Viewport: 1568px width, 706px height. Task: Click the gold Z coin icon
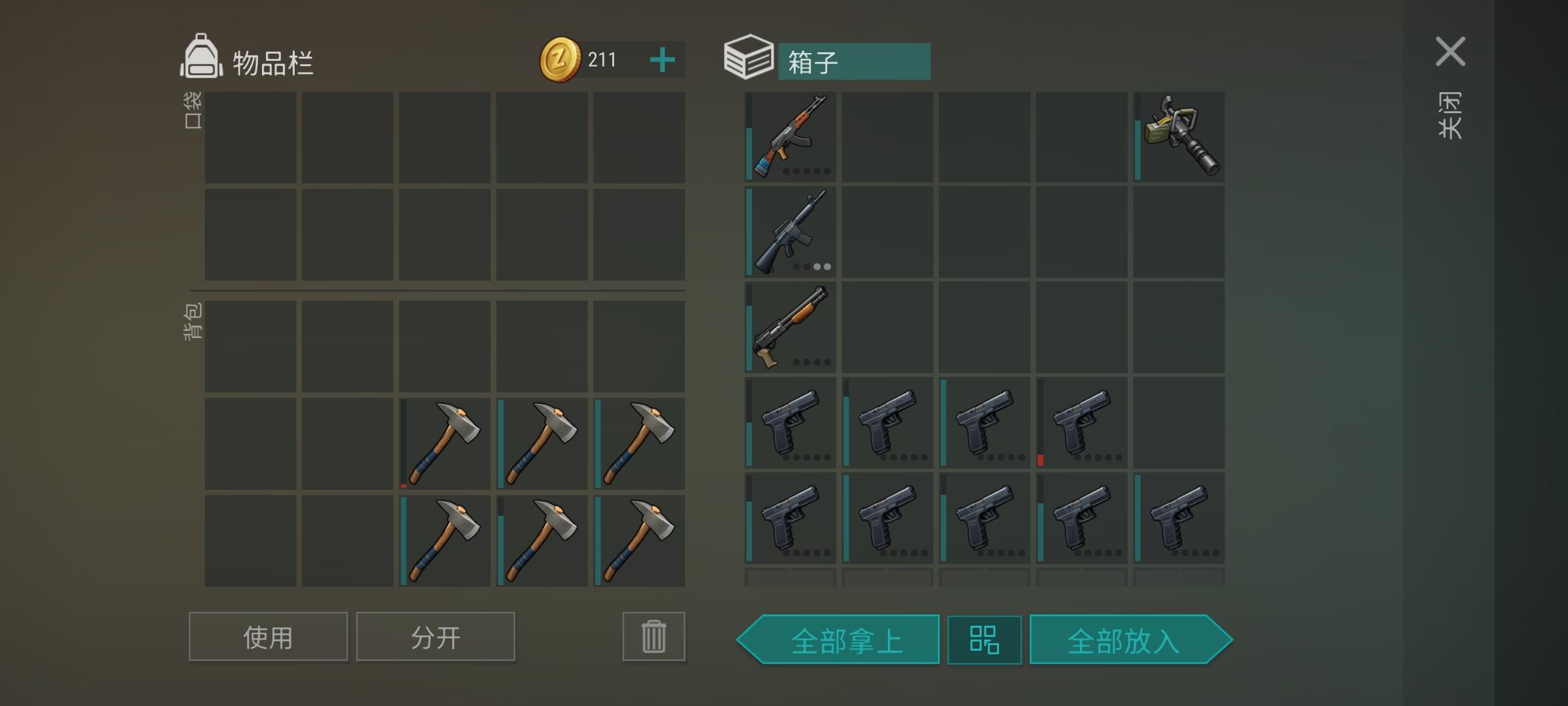560,59
